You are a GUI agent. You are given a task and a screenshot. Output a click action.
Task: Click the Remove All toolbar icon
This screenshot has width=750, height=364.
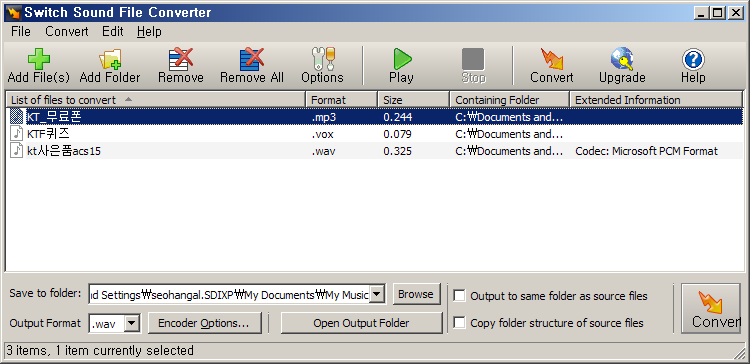point(252,59)
